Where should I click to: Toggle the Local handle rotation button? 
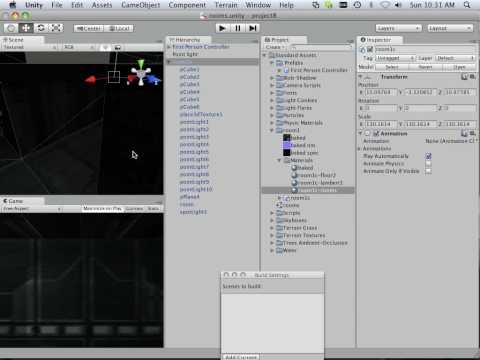point(119,28)
